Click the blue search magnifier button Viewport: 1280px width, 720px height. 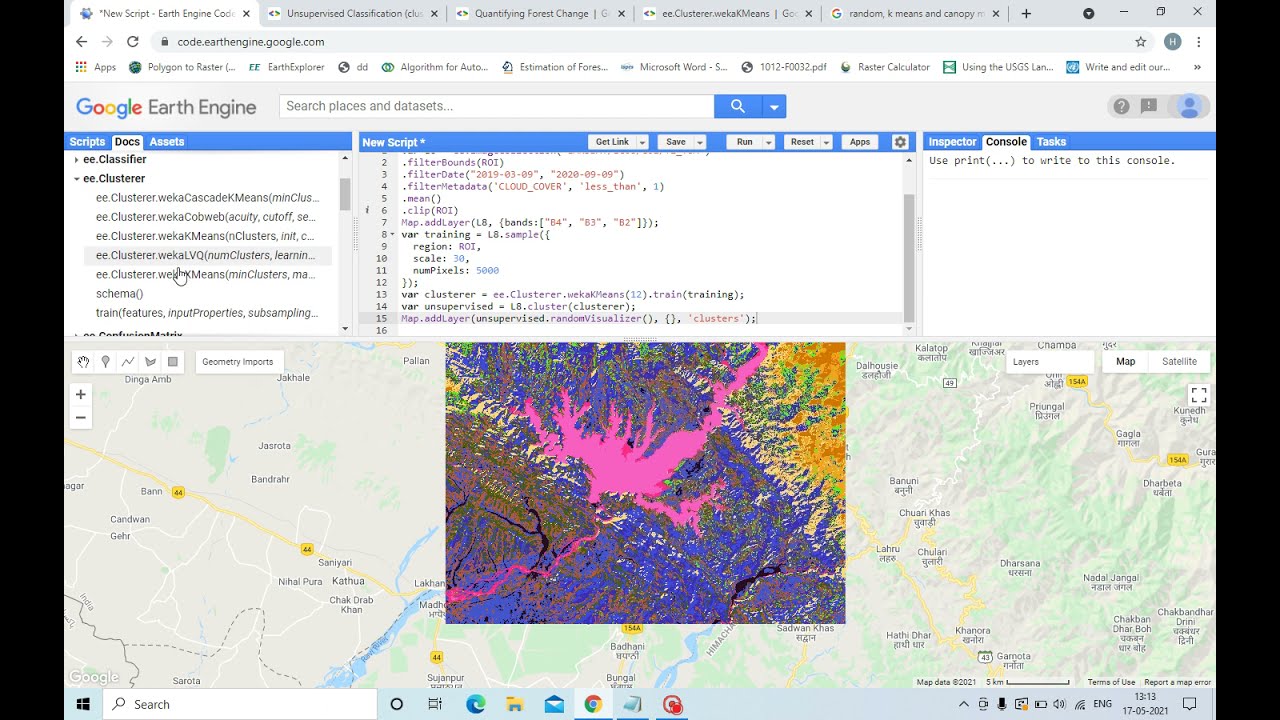pyautogui.click(x=738, y=106)
